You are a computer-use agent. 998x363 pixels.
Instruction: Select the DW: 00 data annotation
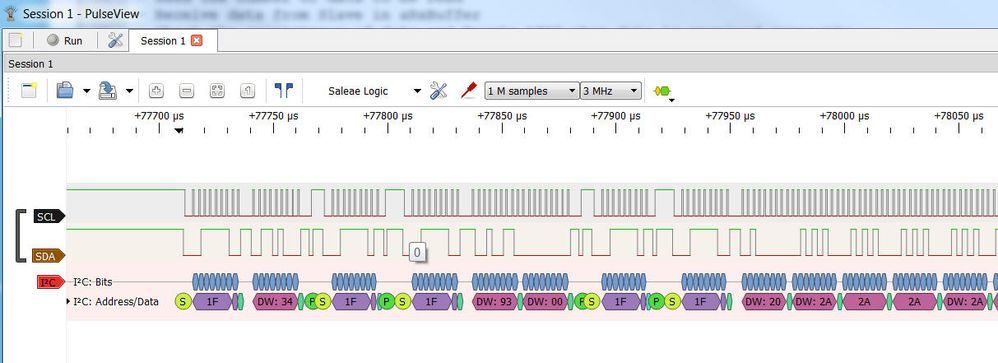click(545, 301)
